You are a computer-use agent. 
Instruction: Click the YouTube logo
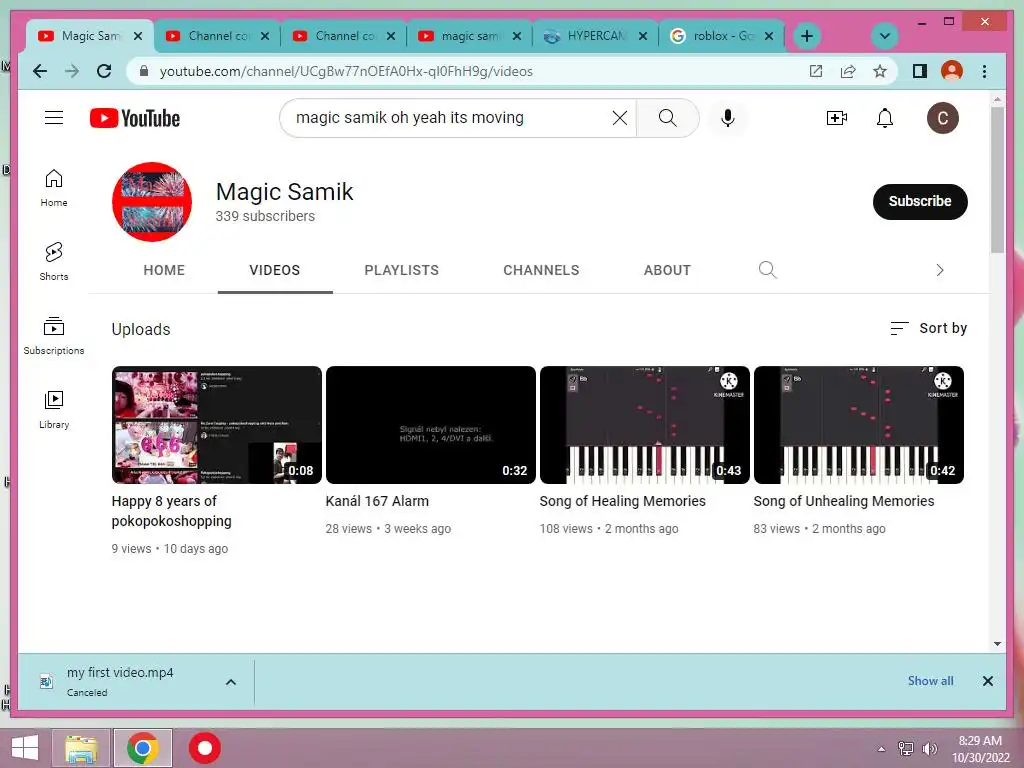[135, 118]
